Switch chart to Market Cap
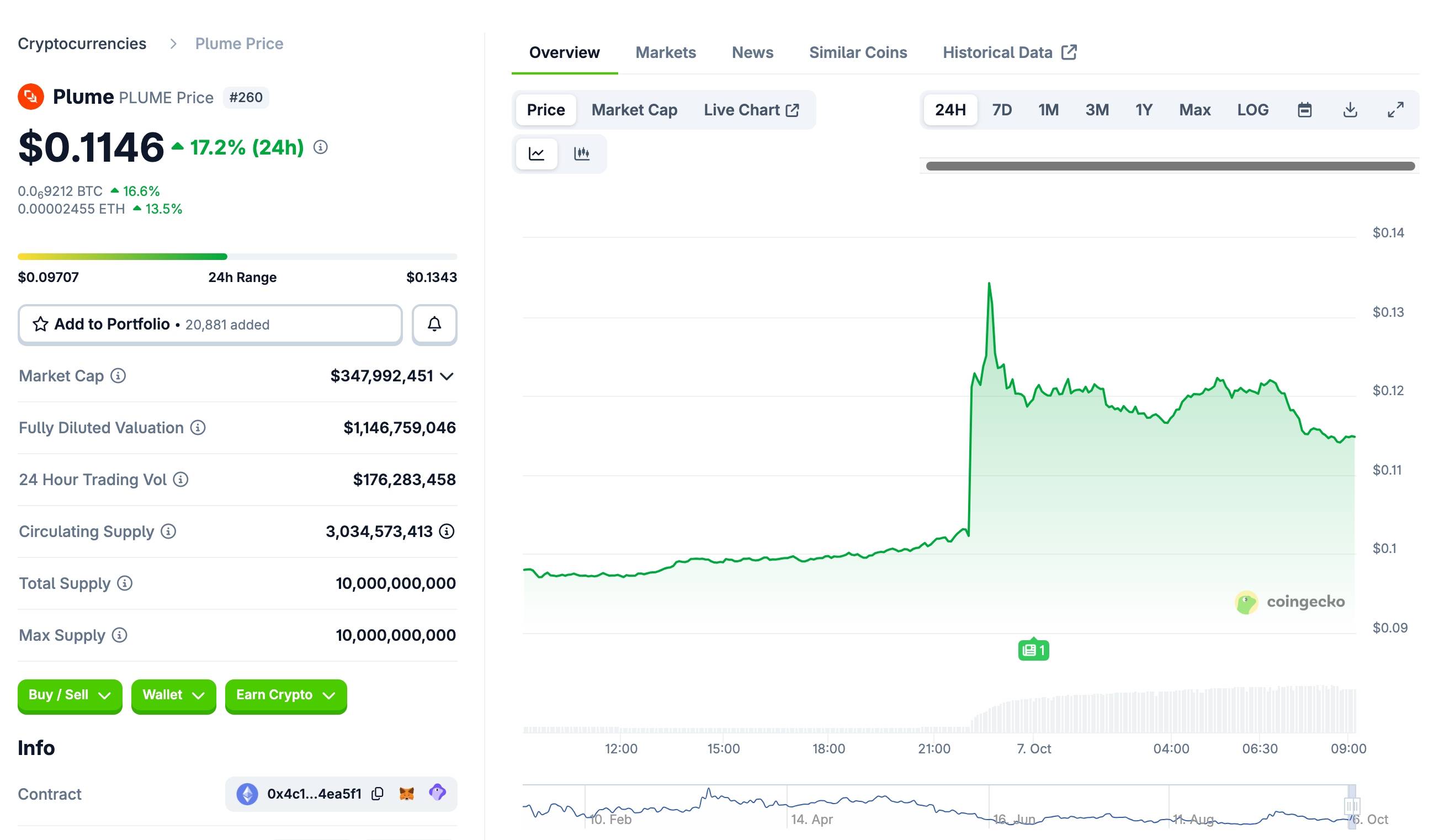 (x=634, y=110)
